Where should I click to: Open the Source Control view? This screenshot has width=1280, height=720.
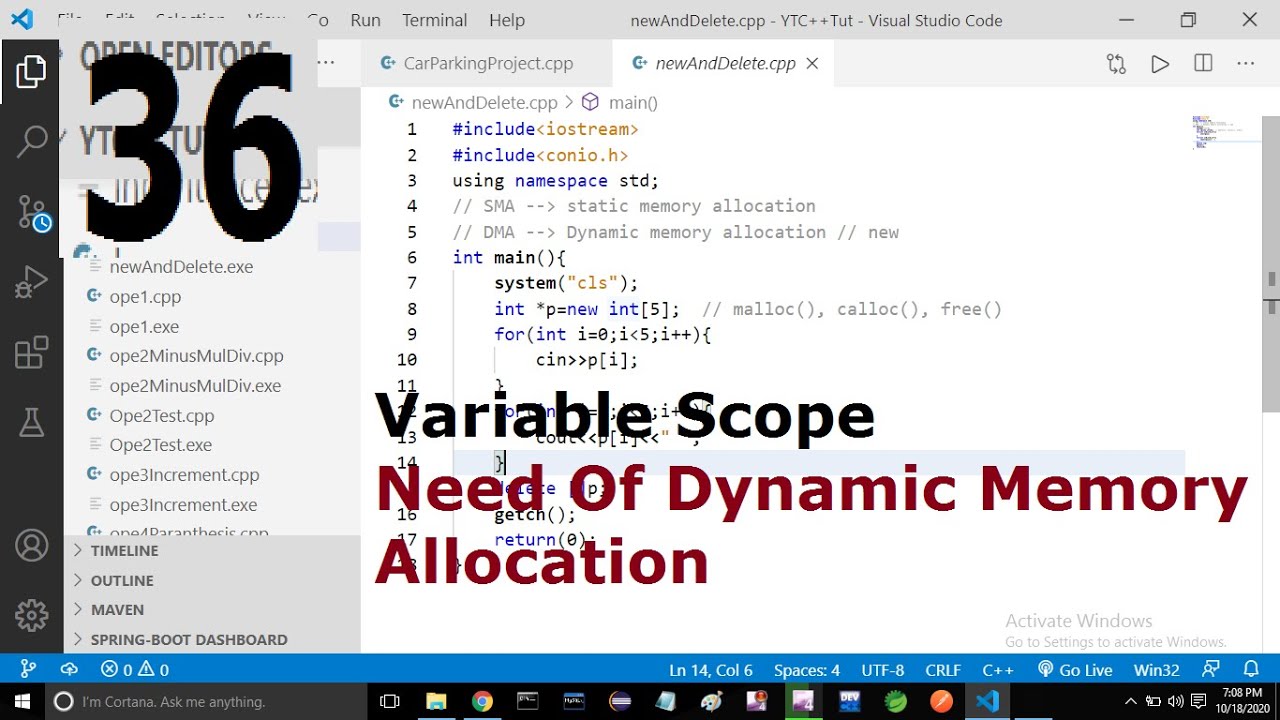(x=33, y=212)
